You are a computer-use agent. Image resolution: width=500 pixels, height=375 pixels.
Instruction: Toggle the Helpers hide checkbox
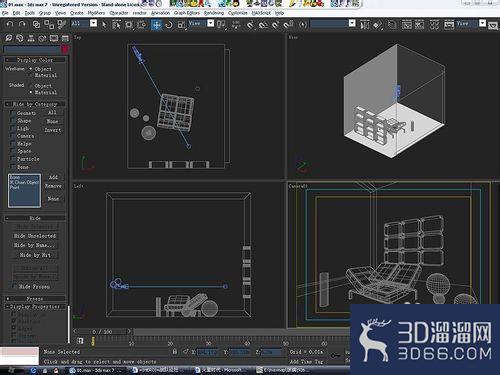(13, 144)
